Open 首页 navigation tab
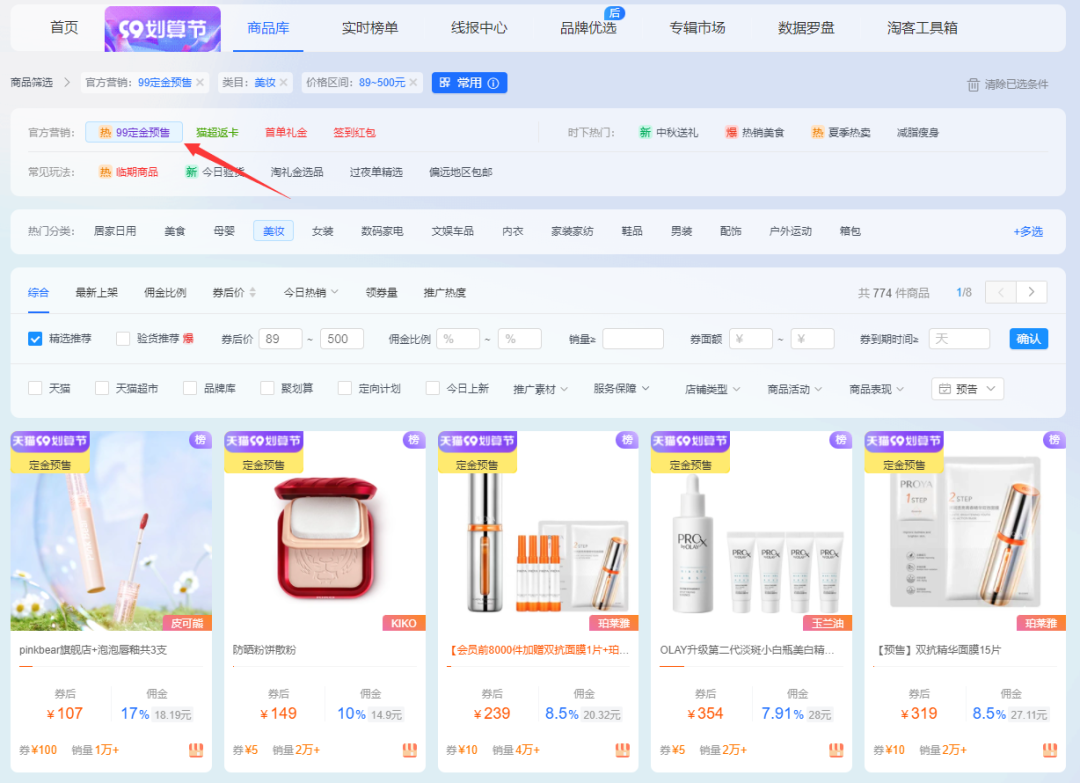 click(x=64, y=28)
